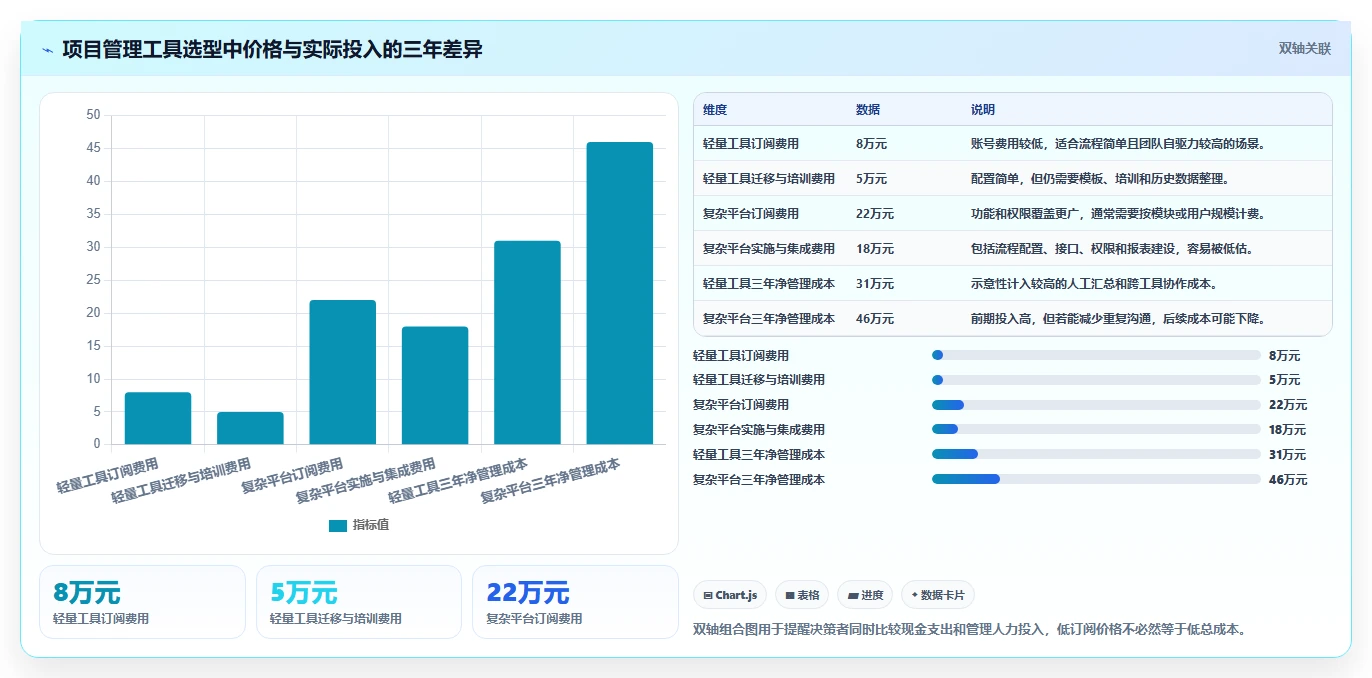The width and height of the screenshot is (1372, 678).
Task: Click the 18万元 value beside the progress bar
Action: (x=1288, y=430)
